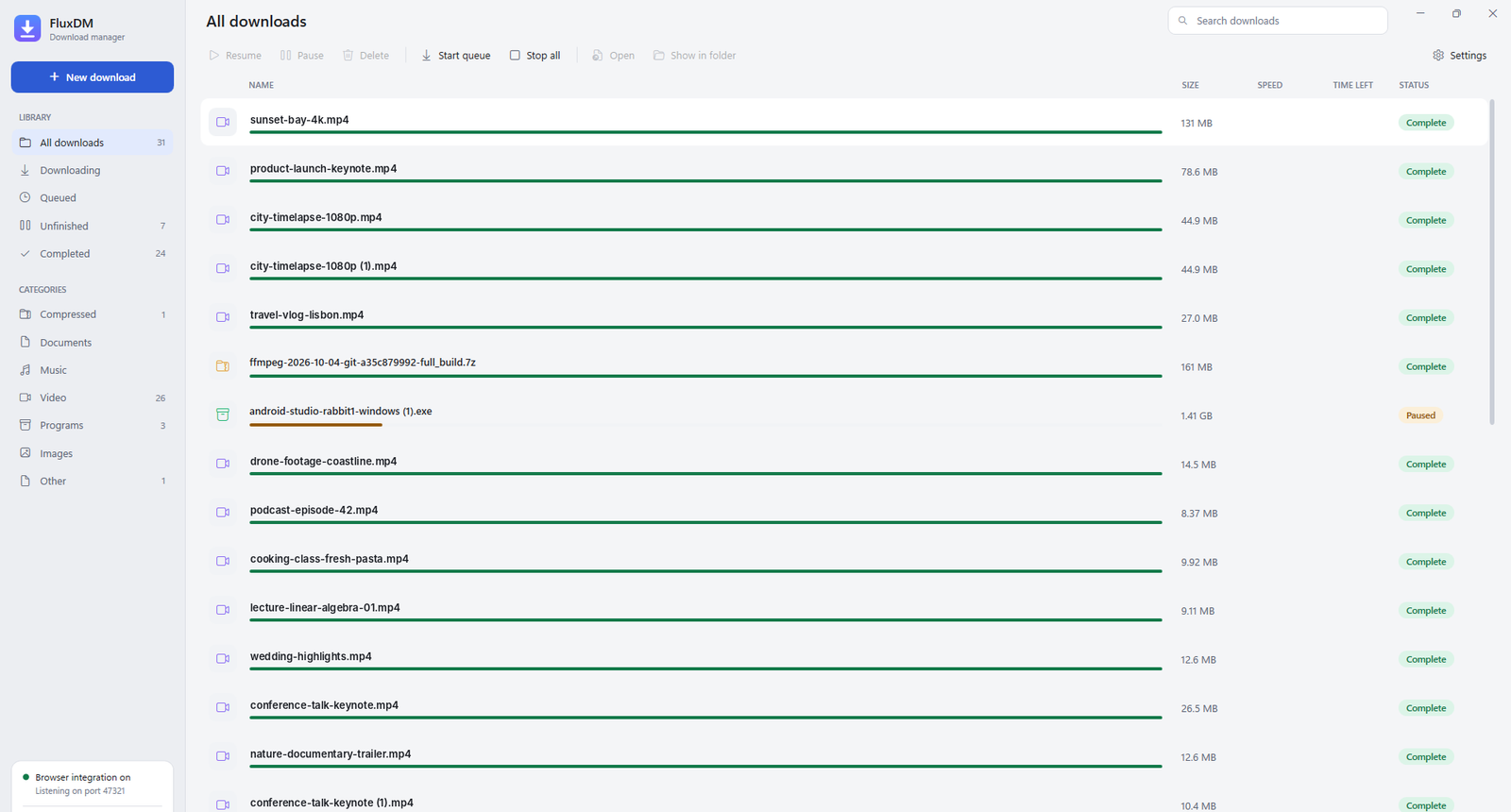Click the archive icon beside the ffmpeg 7z file
Viewport: 1511px width, 812px height.
point(223,366)
